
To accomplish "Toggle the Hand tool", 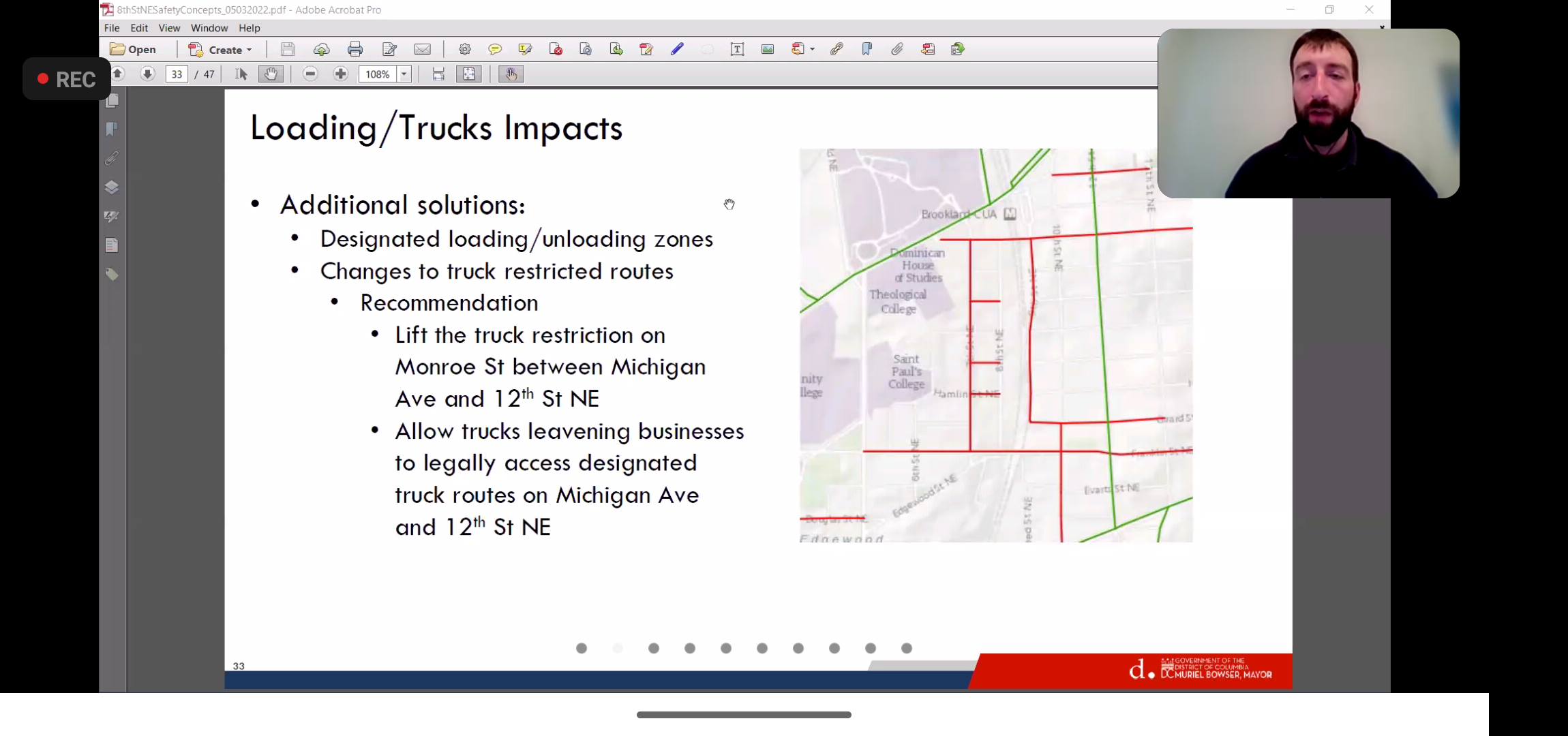I will 271,74.
